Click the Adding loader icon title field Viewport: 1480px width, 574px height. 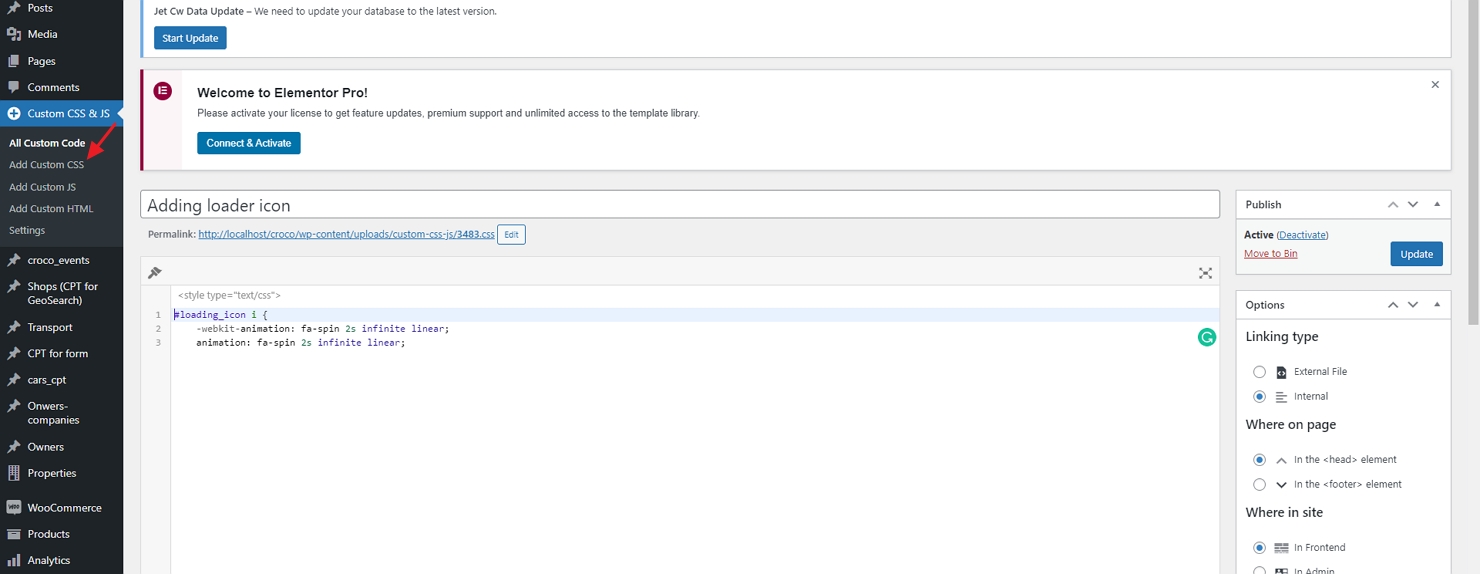coord(680,205)
